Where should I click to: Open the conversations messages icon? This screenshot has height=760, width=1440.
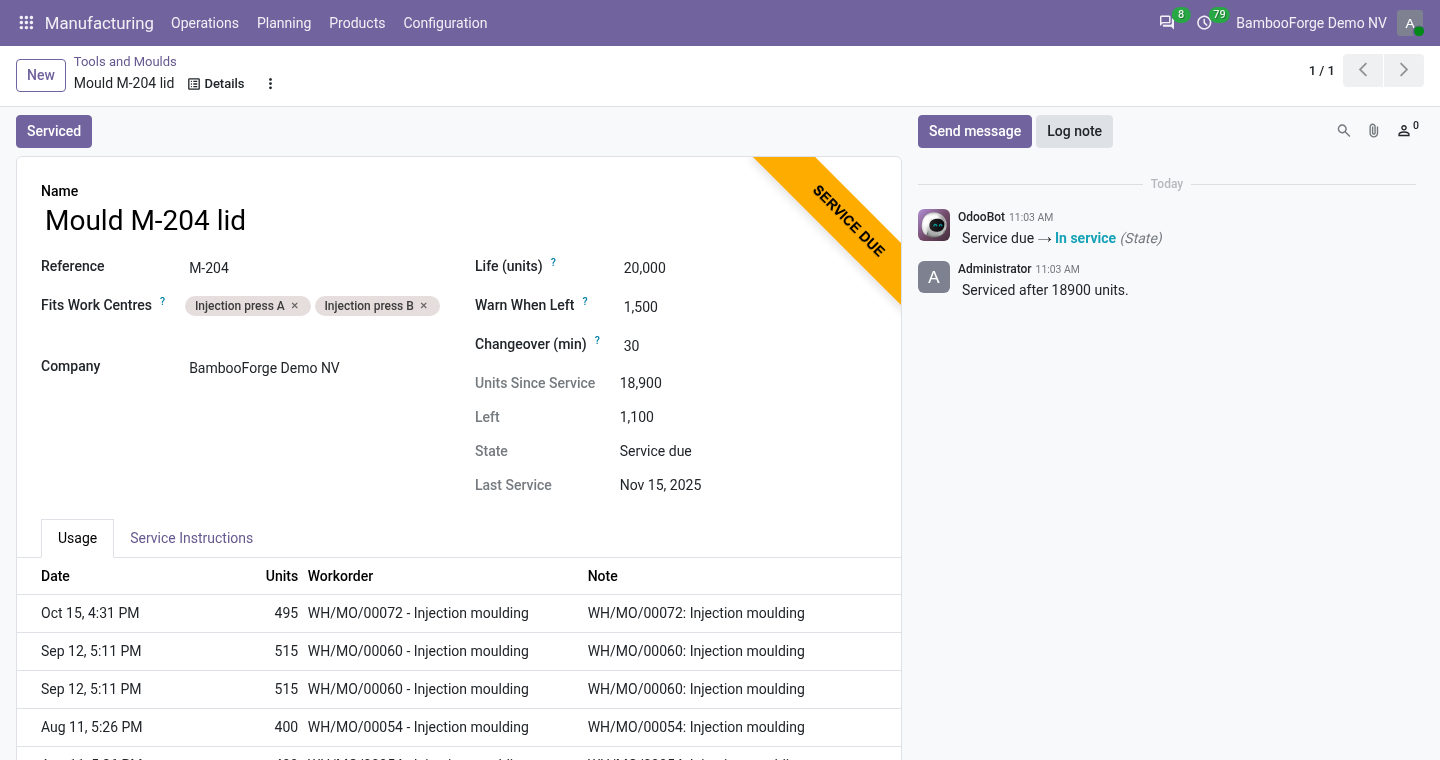point(1167,23)
